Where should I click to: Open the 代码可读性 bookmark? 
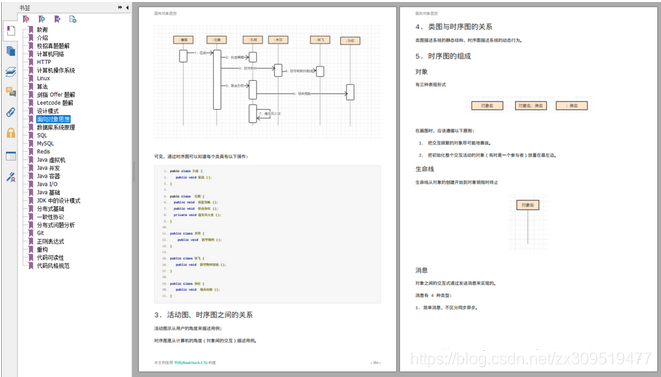click(x=50, y=257)
